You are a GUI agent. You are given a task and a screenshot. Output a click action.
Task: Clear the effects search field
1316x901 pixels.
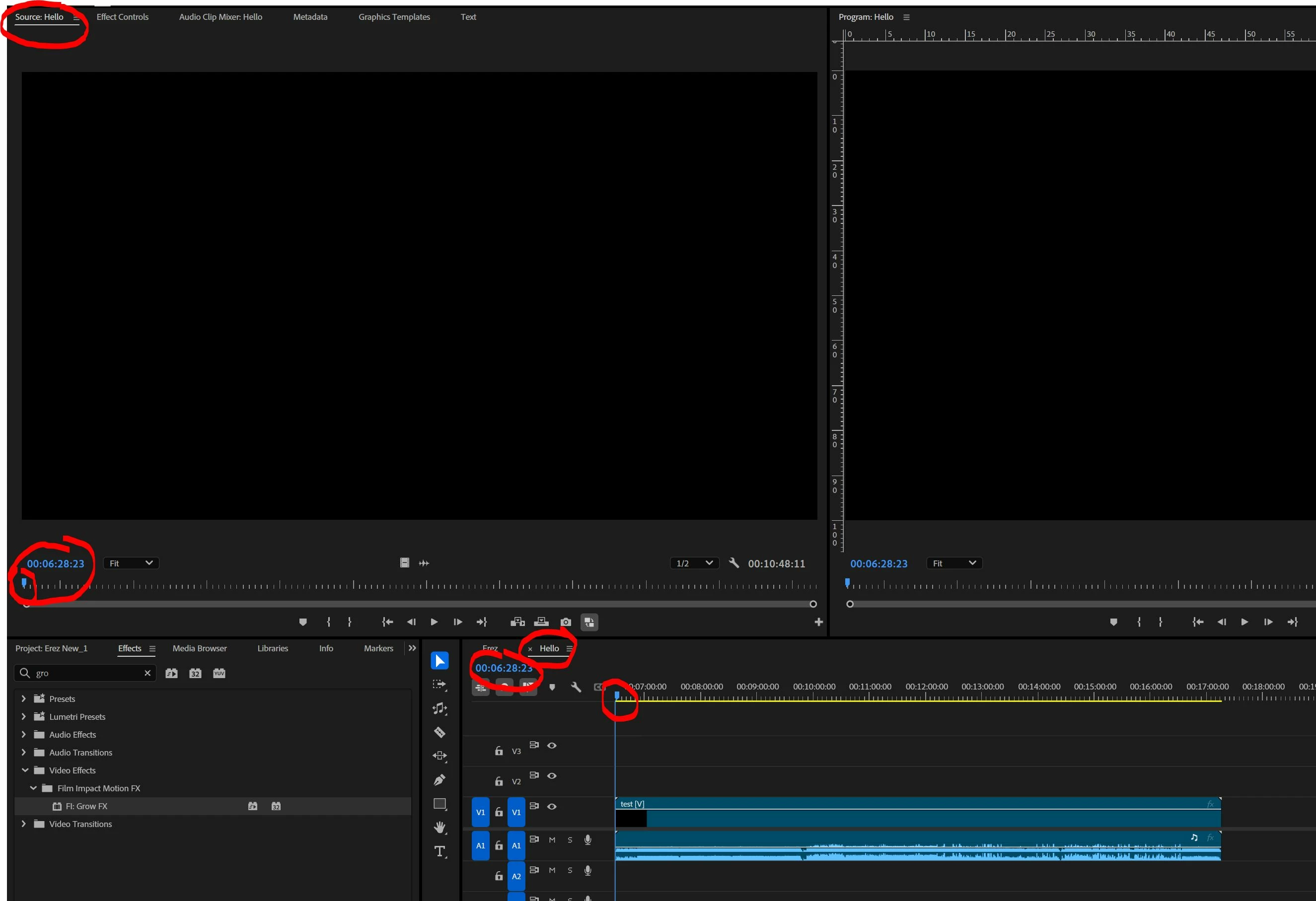pos(147,673)
